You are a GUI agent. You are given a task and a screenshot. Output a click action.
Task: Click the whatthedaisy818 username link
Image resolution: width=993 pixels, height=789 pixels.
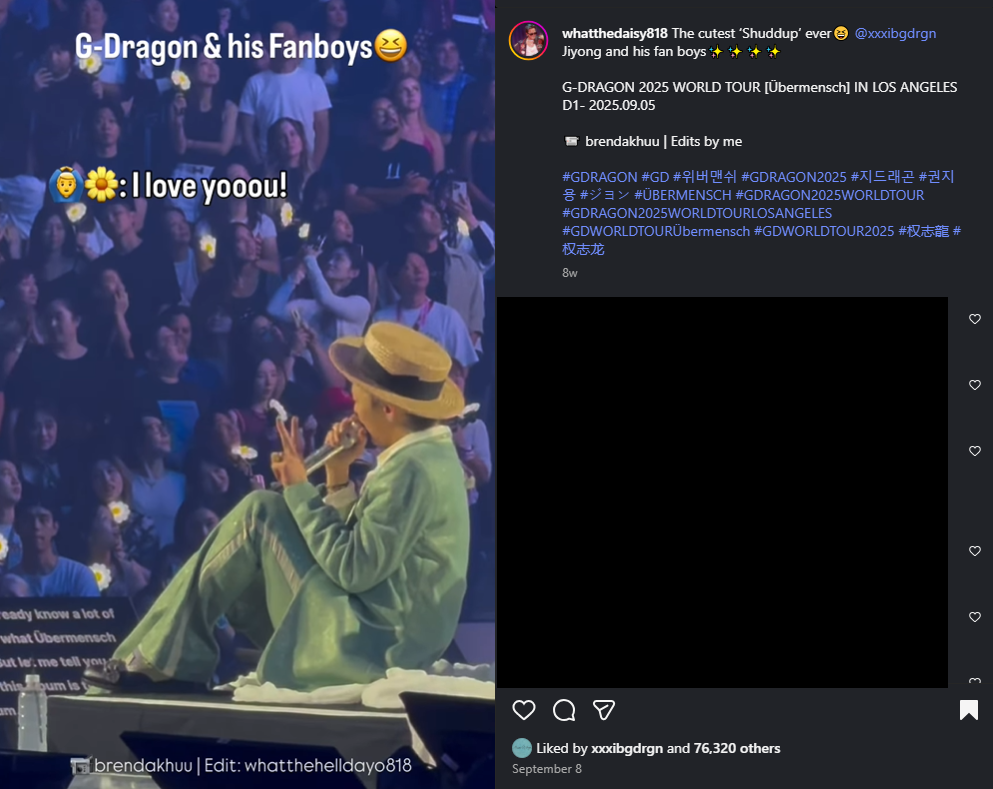(x=614, y=33)
